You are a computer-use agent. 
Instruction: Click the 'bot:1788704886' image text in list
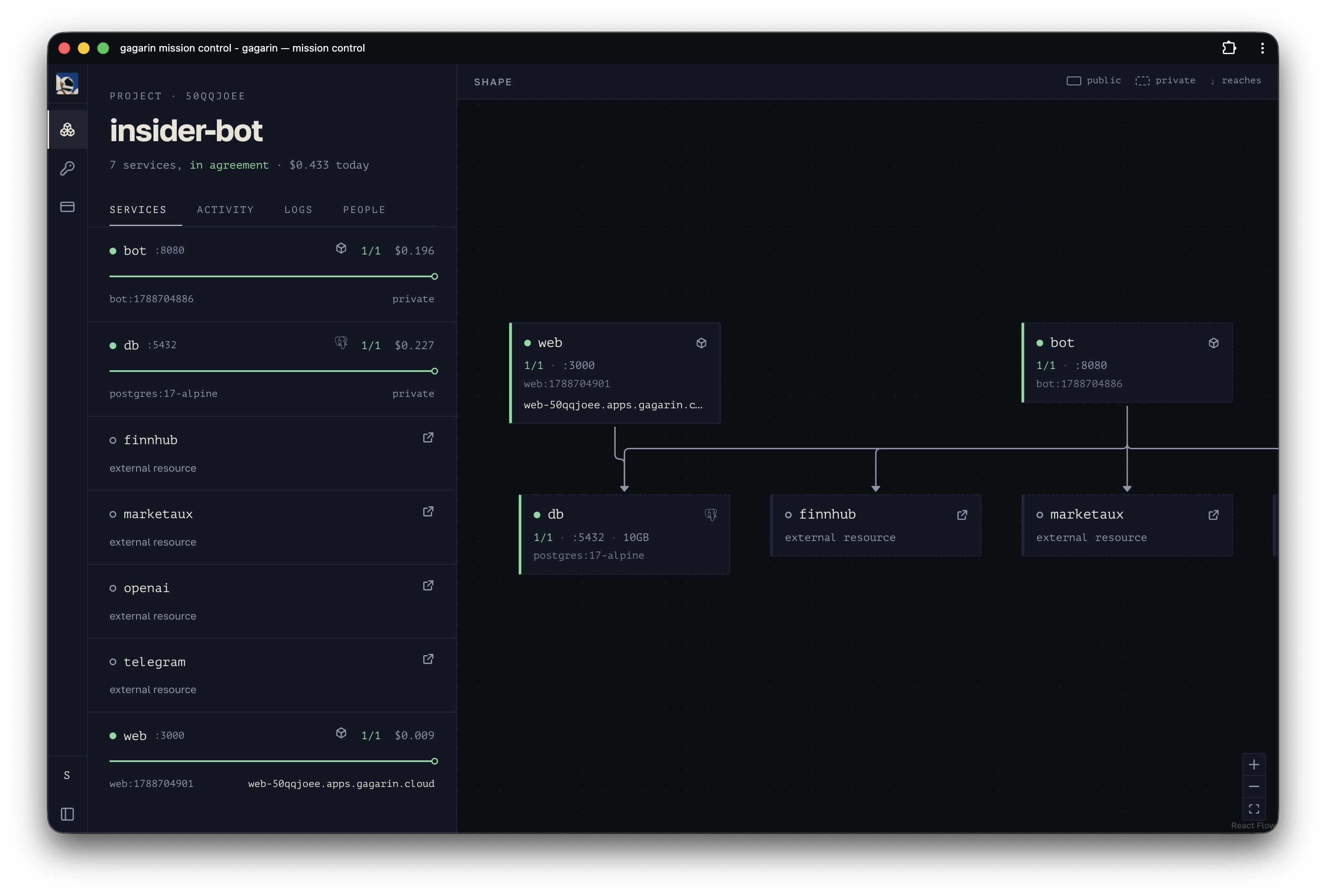point(151,299)
